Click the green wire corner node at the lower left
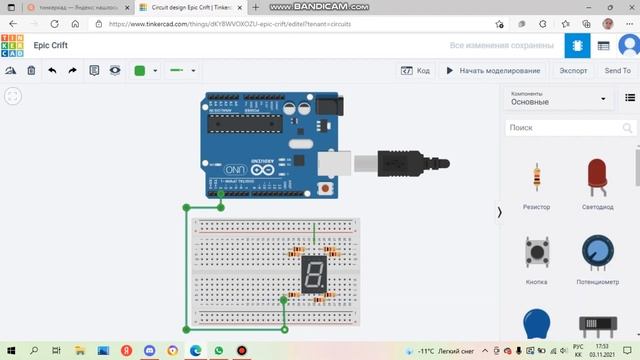Screen dimensions: 640x360 tap(186, 329)
